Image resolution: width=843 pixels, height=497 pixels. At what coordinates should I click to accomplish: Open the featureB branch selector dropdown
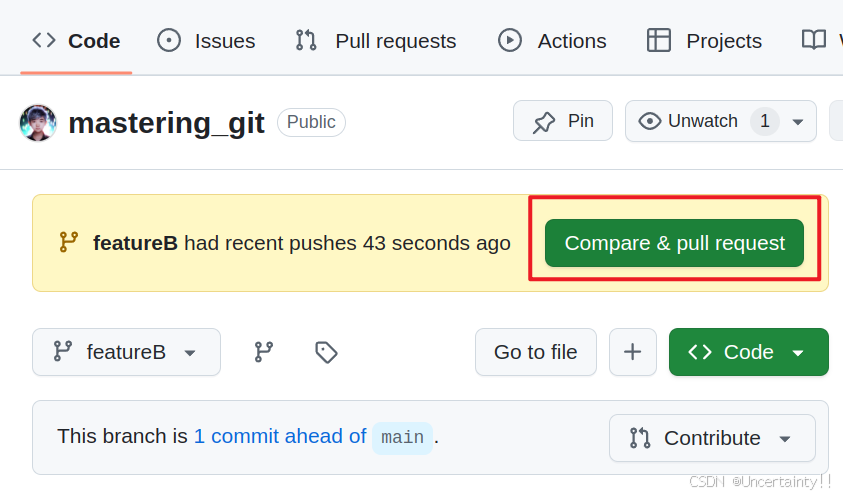coord(126,352)
